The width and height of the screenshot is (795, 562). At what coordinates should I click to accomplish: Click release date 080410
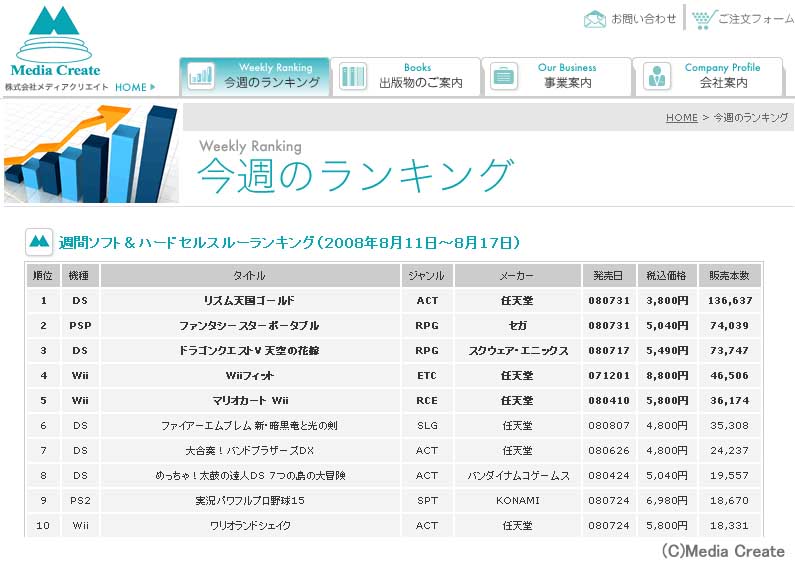pyautogui.click(x=609, y=401)
